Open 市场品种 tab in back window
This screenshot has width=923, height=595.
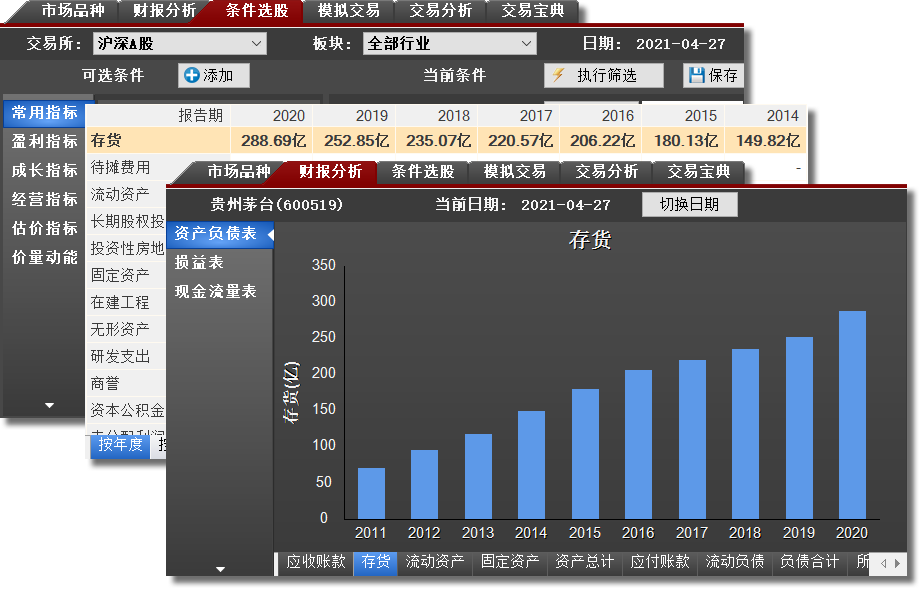73,11
